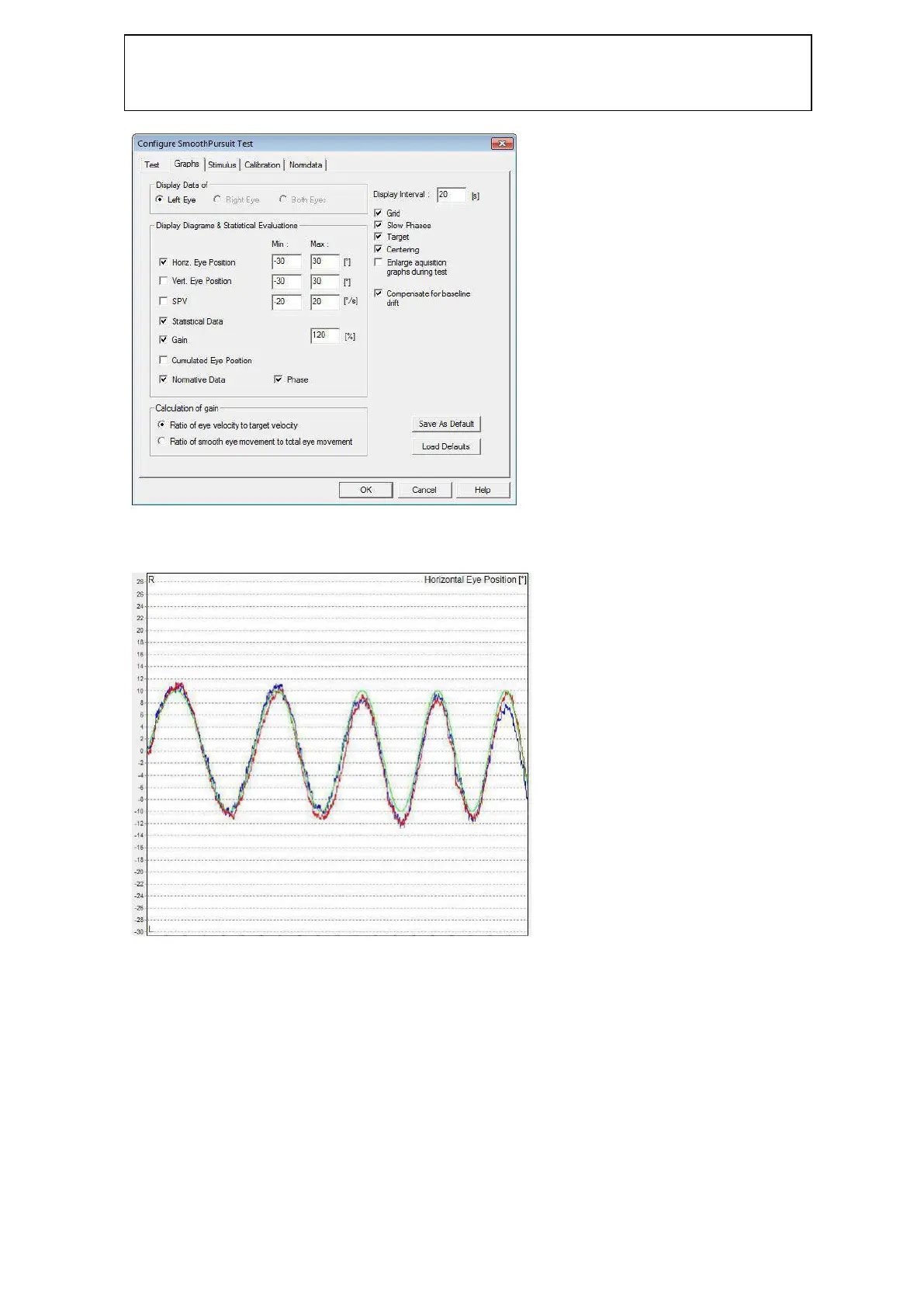Switch to the Test tab

tap(152, 165)
